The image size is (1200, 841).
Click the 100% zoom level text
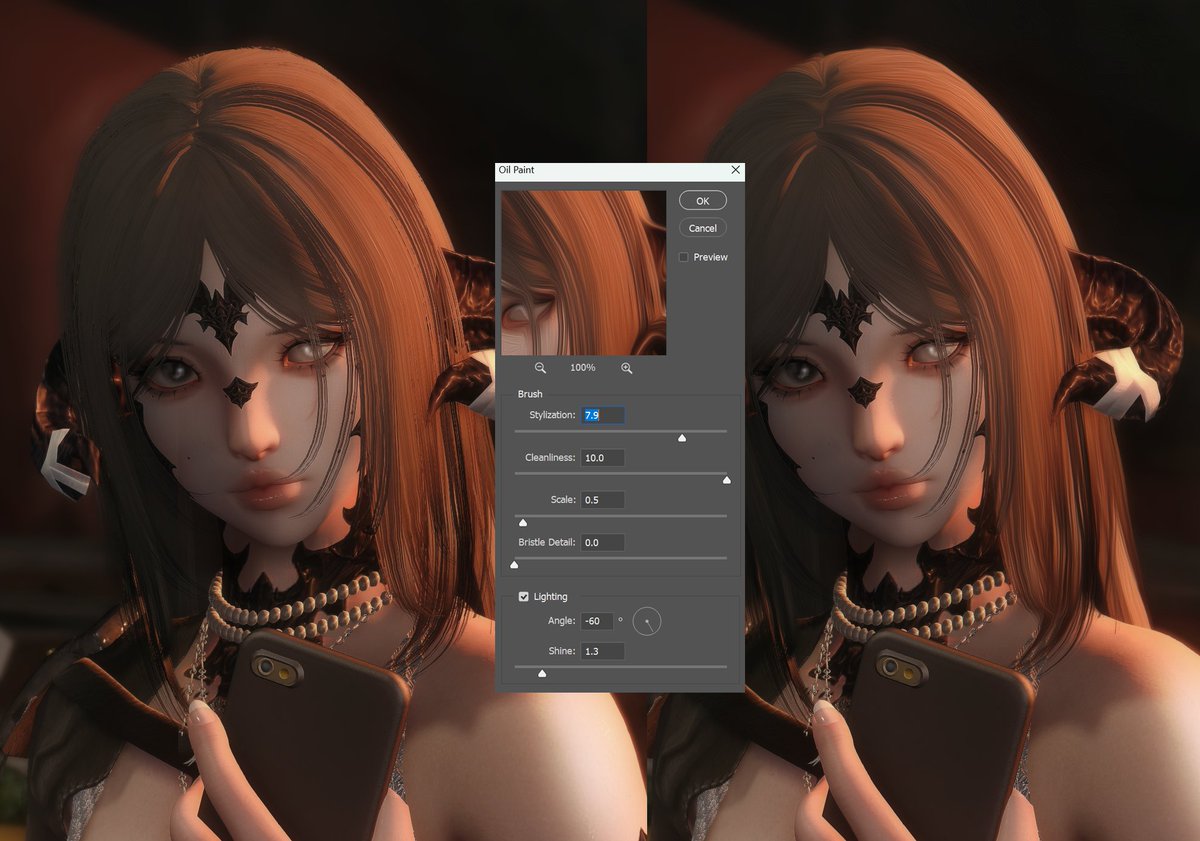click(x=583, y=368)
